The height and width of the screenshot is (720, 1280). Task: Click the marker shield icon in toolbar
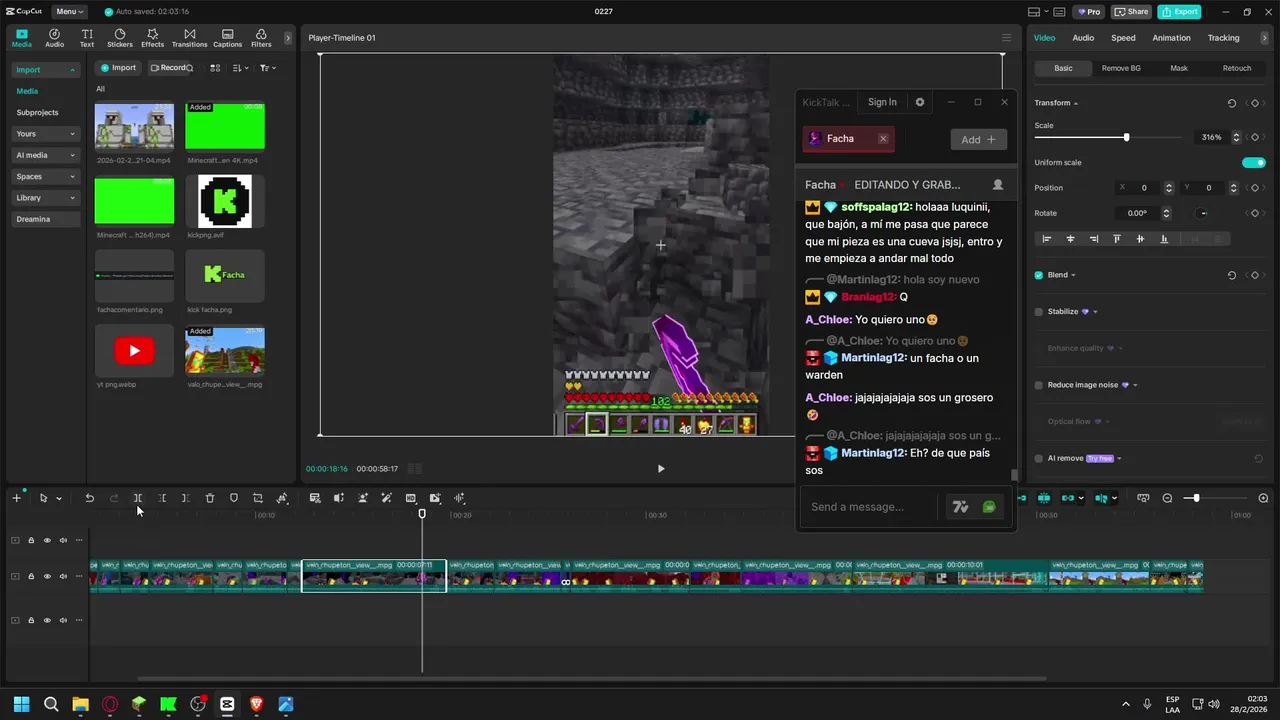(x=234, y=498)
